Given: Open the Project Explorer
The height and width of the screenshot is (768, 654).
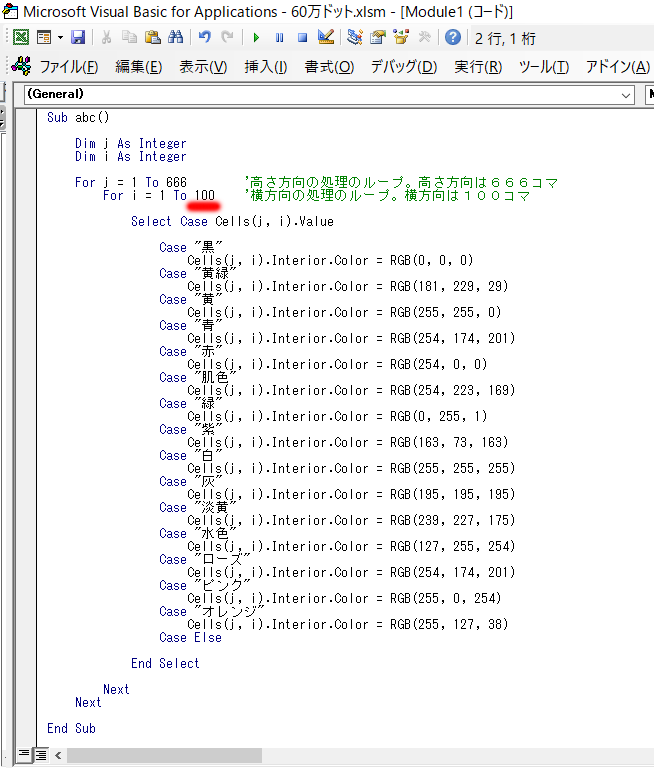Looking at the screenshot, I should [355, 37].
